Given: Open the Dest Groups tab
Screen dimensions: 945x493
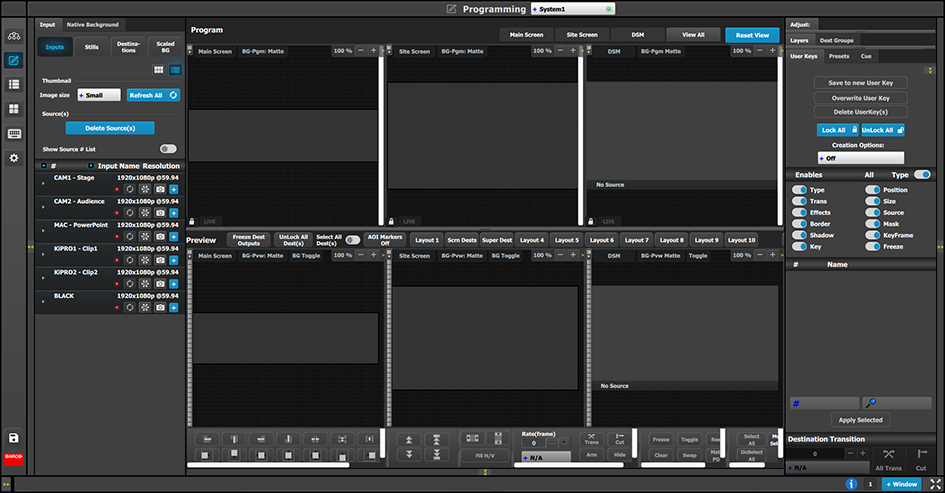Looking at the screenshot, I should point(837,40).
